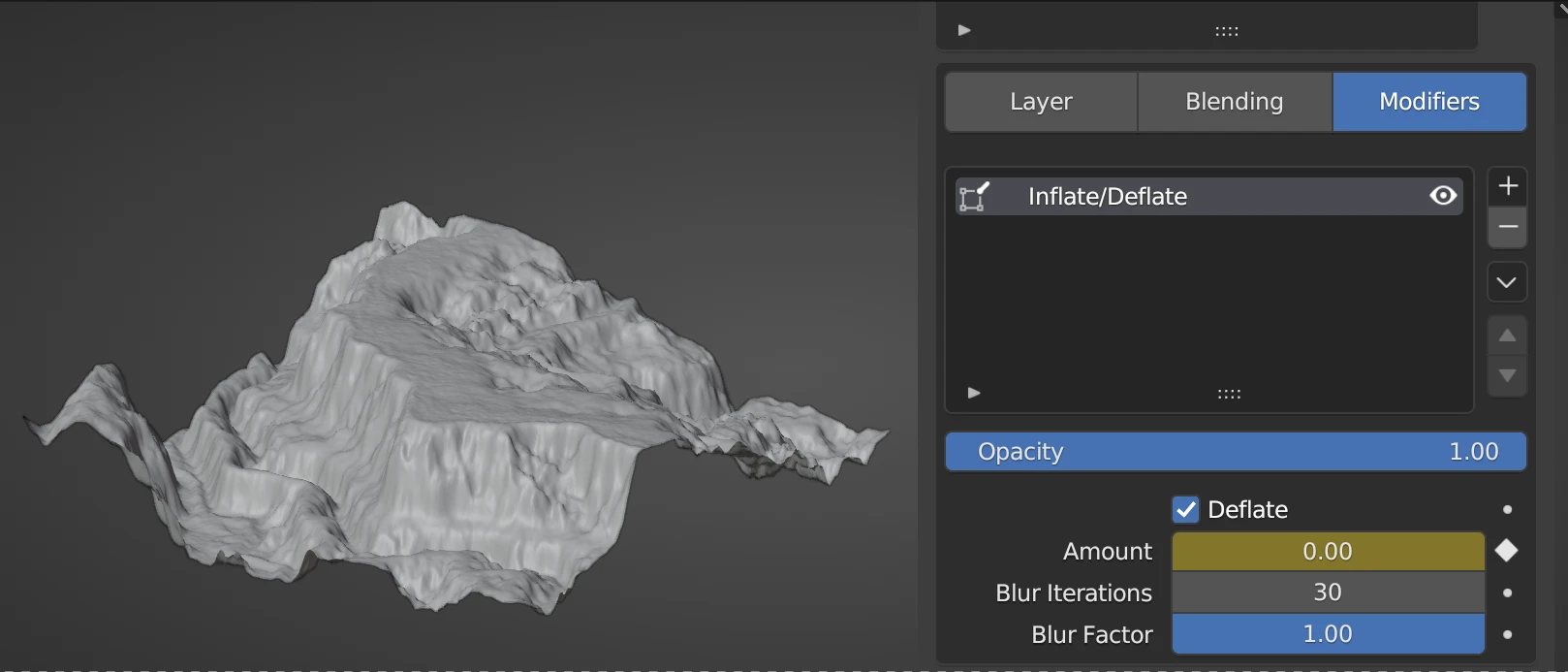Image resolution: width=1568 pixels, height=672 pixels.
Task: Open the modifier specials chevron menu
Action: [x=1507, y=282]
